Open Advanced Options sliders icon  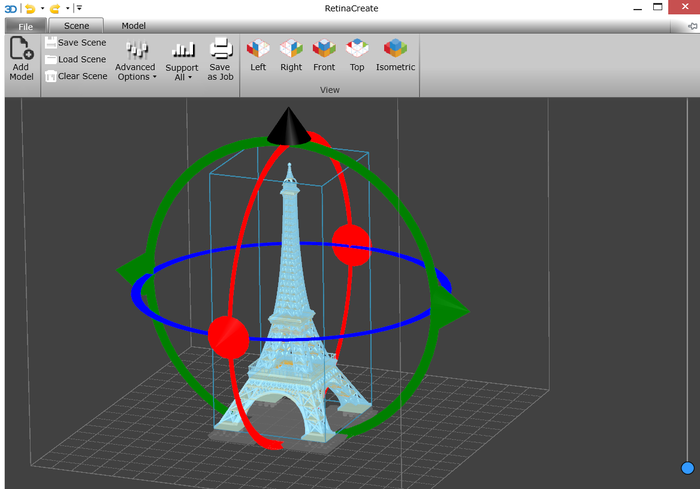tap(137, 49)
